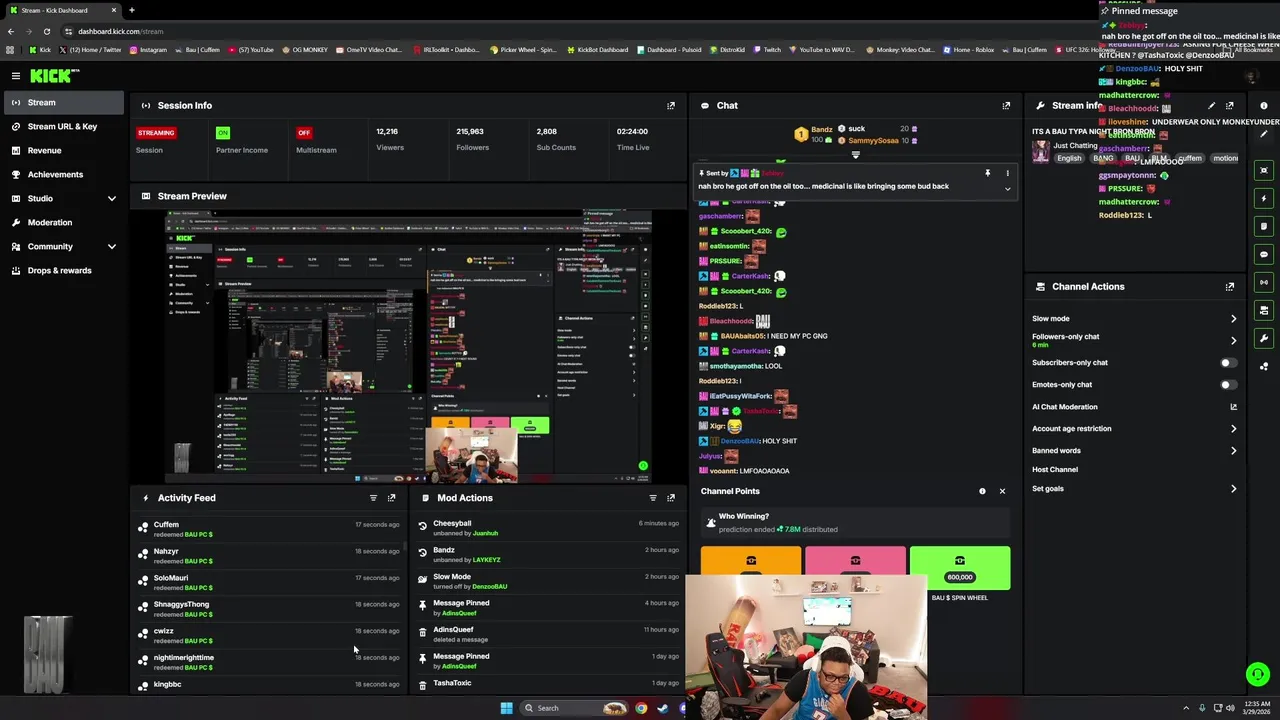Viewport: 1280px width, 720px height.
Task: Click Cuffem redeemed activity entry
Action: 268,529
